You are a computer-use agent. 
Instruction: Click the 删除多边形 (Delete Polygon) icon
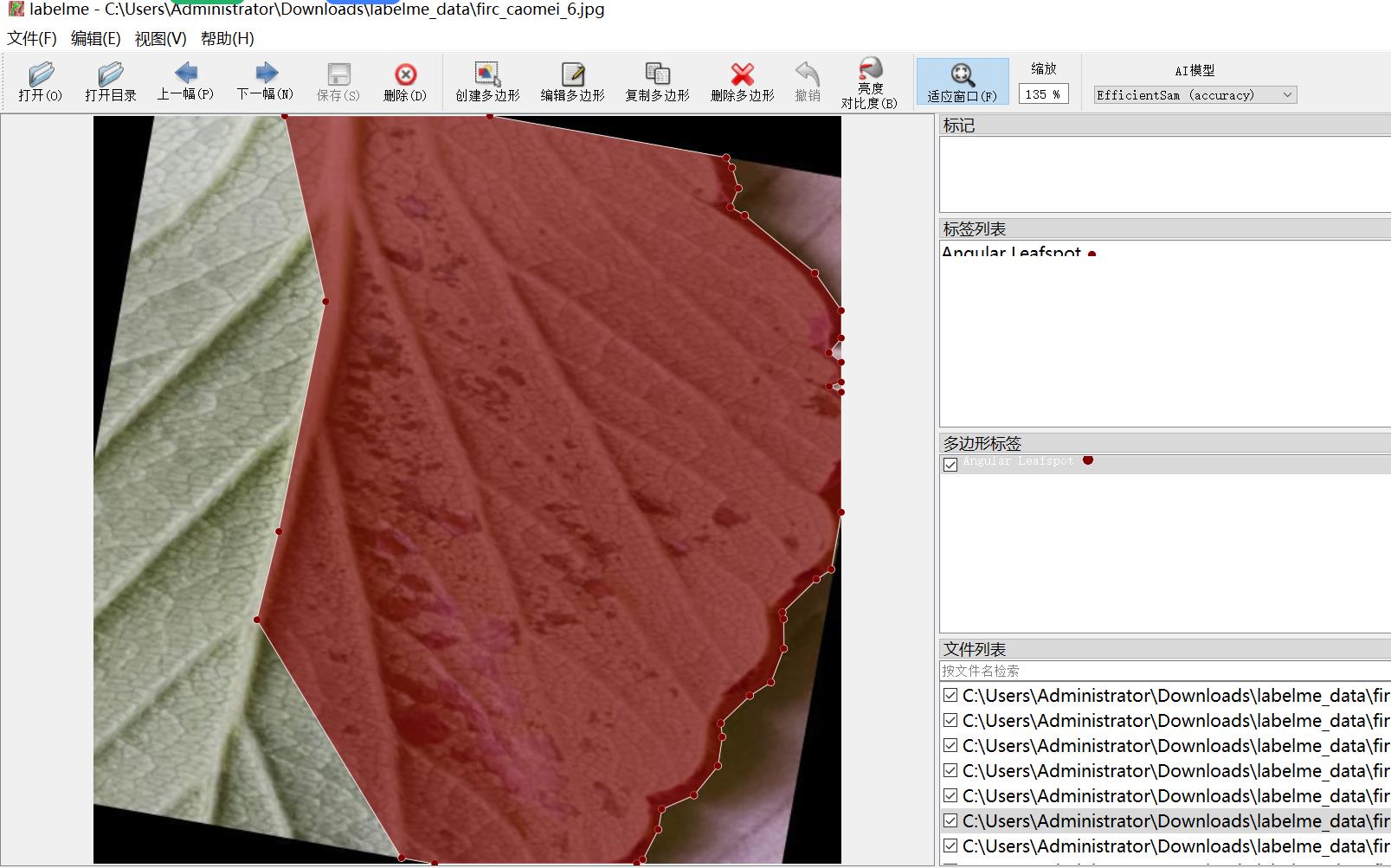[742, 82]
